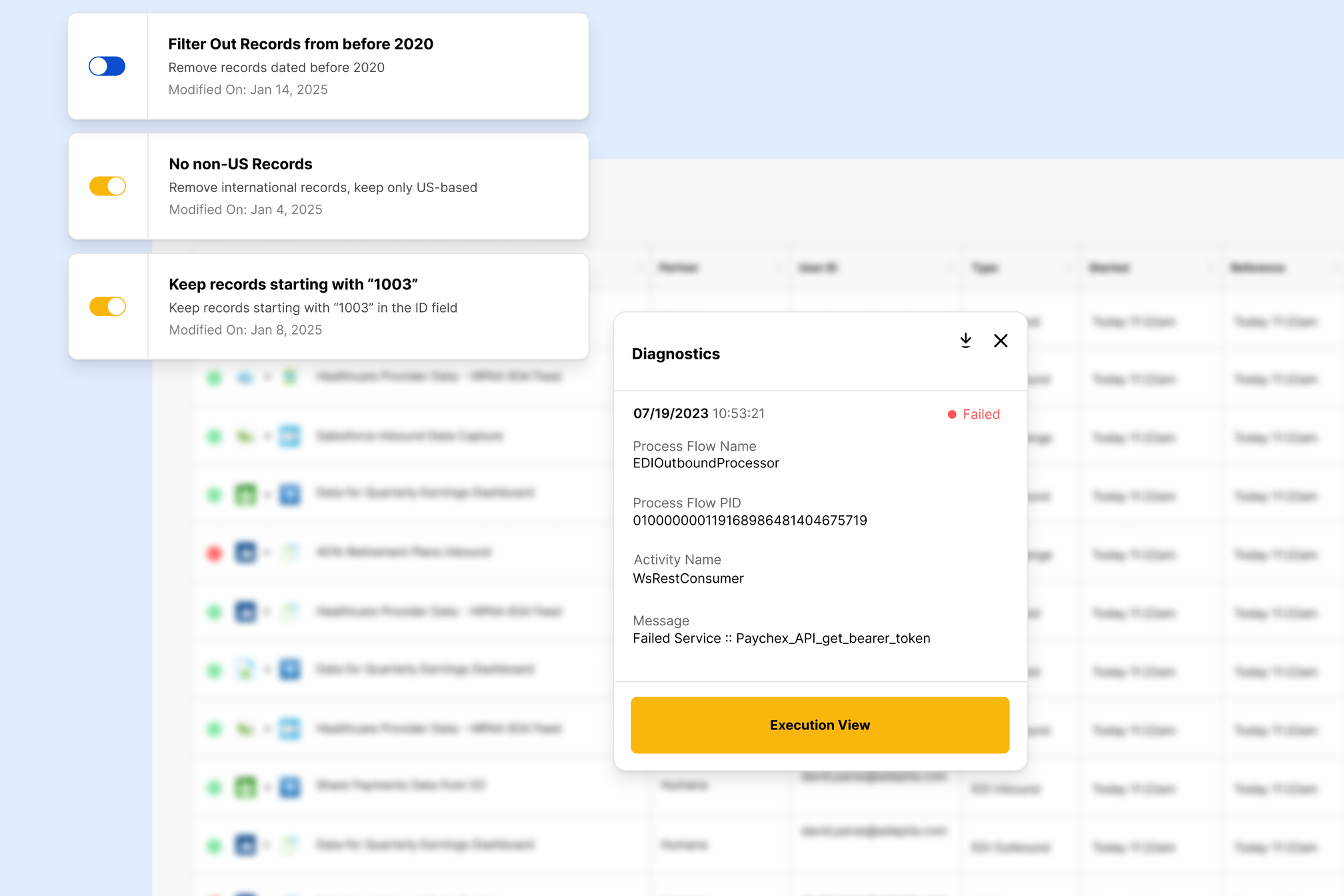Download the Diagnostics report
Viewport: 1344px width, 896px height.
(x=965, y=341)
